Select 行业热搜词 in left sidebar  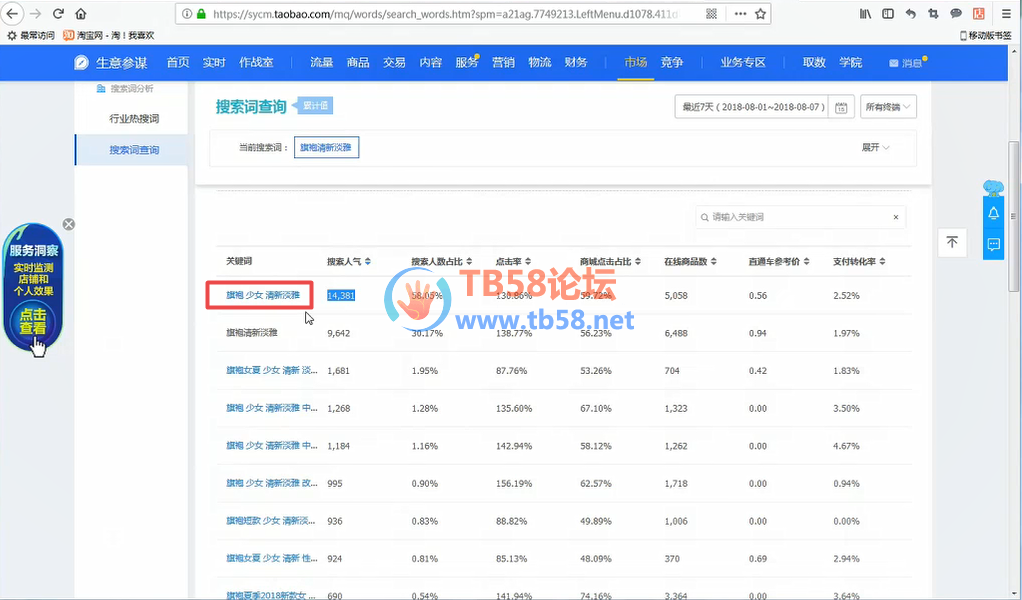coord(134,119)
